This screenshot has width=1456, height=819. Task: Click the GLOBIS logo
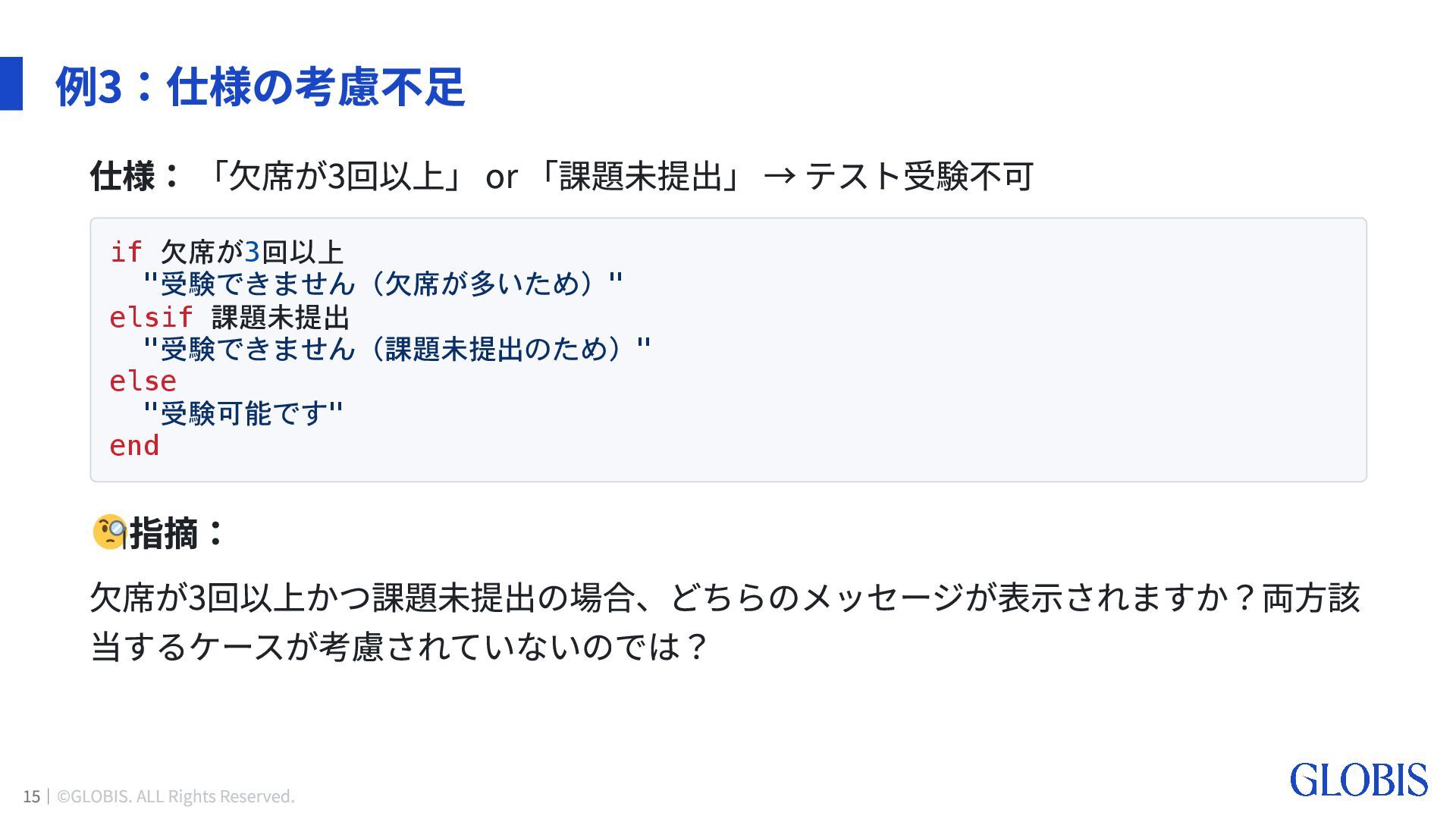pyautogui.click(x=1358, y=780)
